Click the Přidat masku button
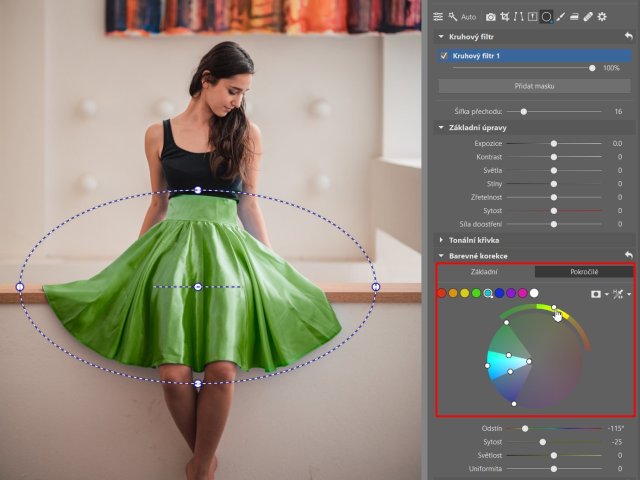The image size is (640, 480). pos(534,86)
